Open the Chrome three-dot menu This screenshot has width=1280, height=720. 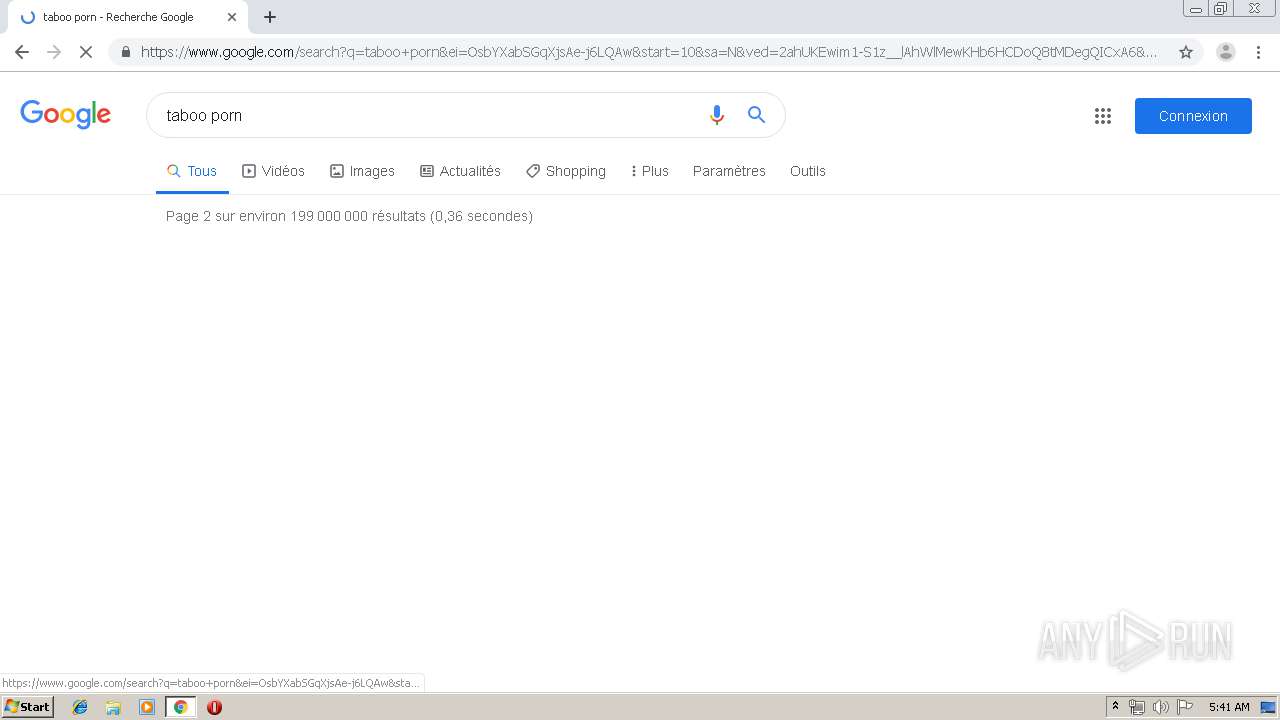(1258, 52)
